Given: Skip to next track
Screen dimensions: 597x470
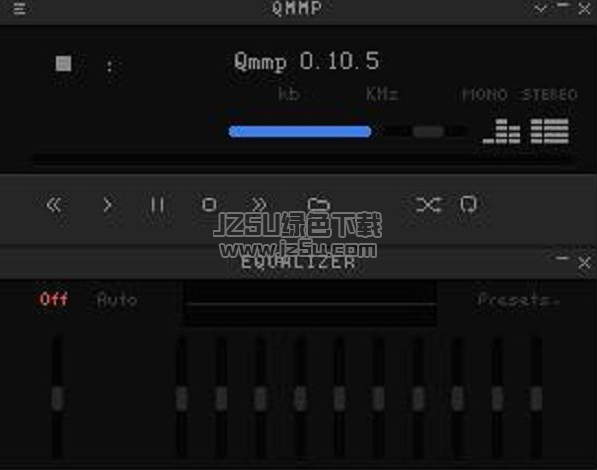Looking at the screenshot, I should 259,205.
